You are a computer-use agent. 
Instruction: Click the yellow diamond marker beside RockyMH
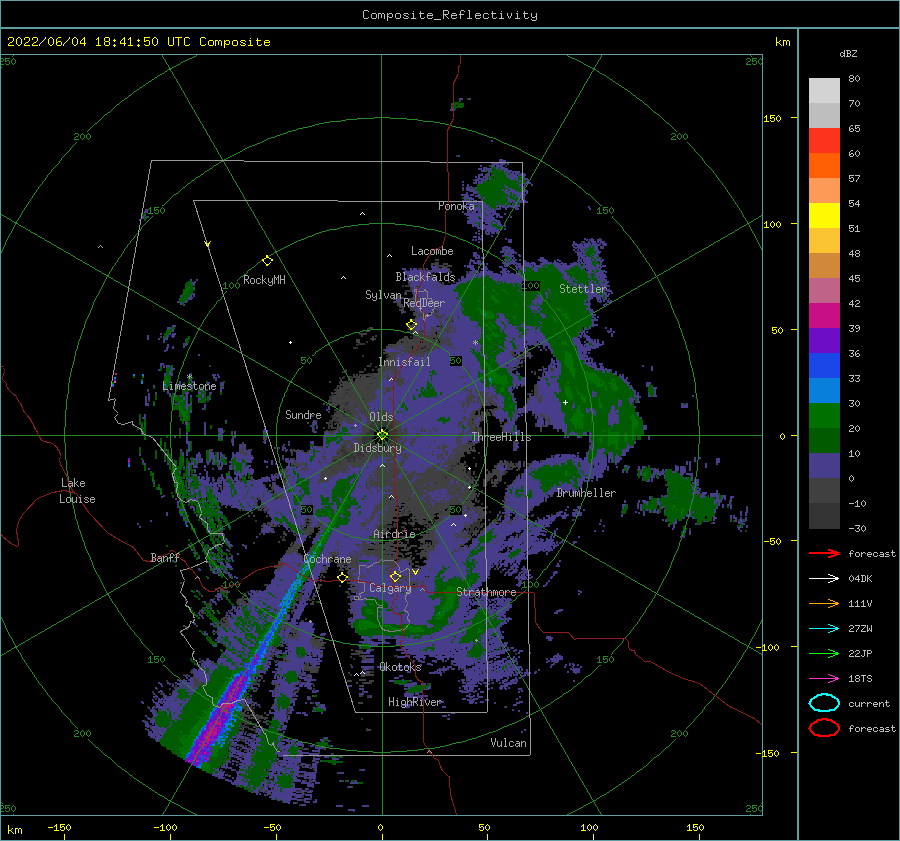point(267,261)
